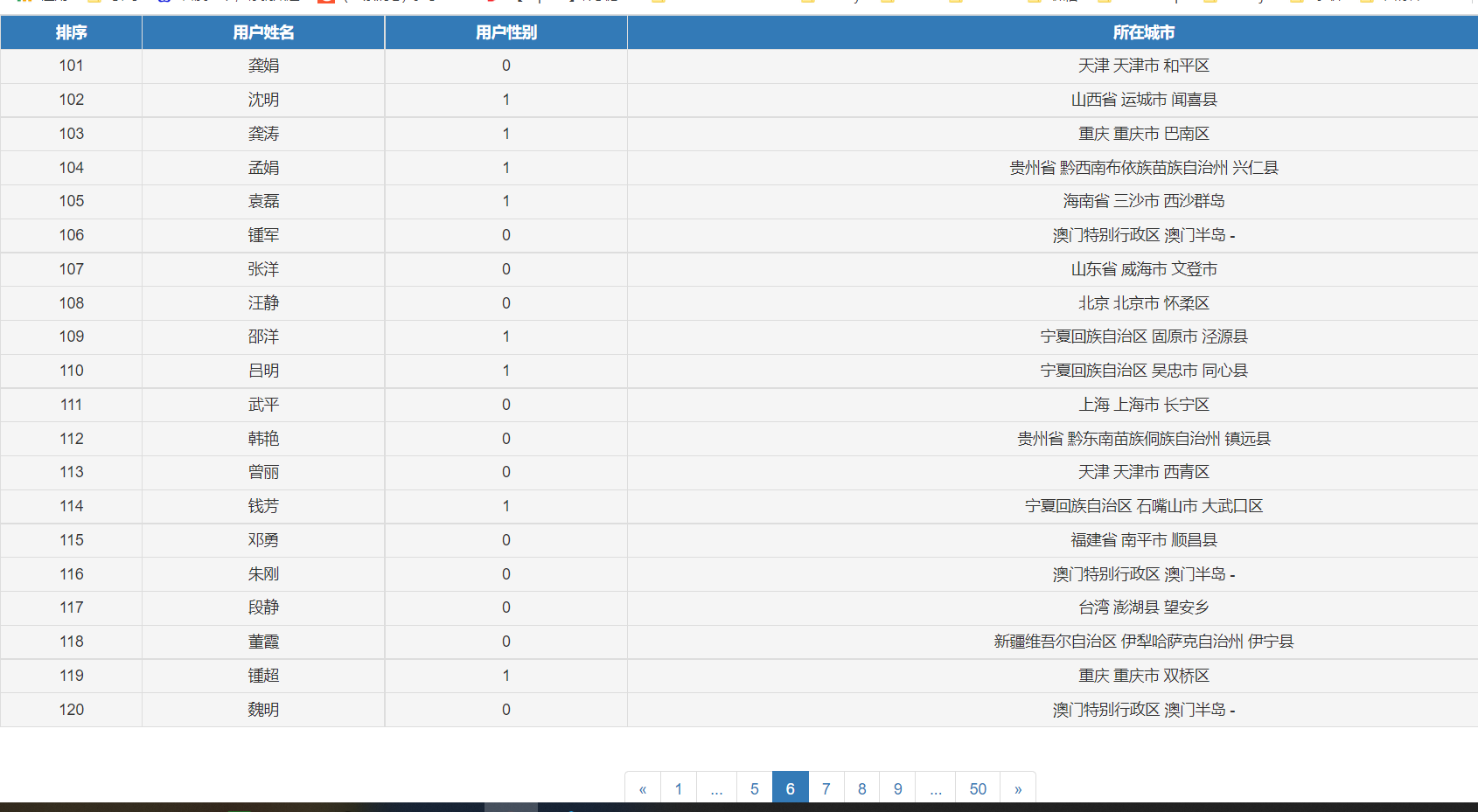Select row number 101 cell
The width and height of the screenshot is (1478, 812).
72,66
